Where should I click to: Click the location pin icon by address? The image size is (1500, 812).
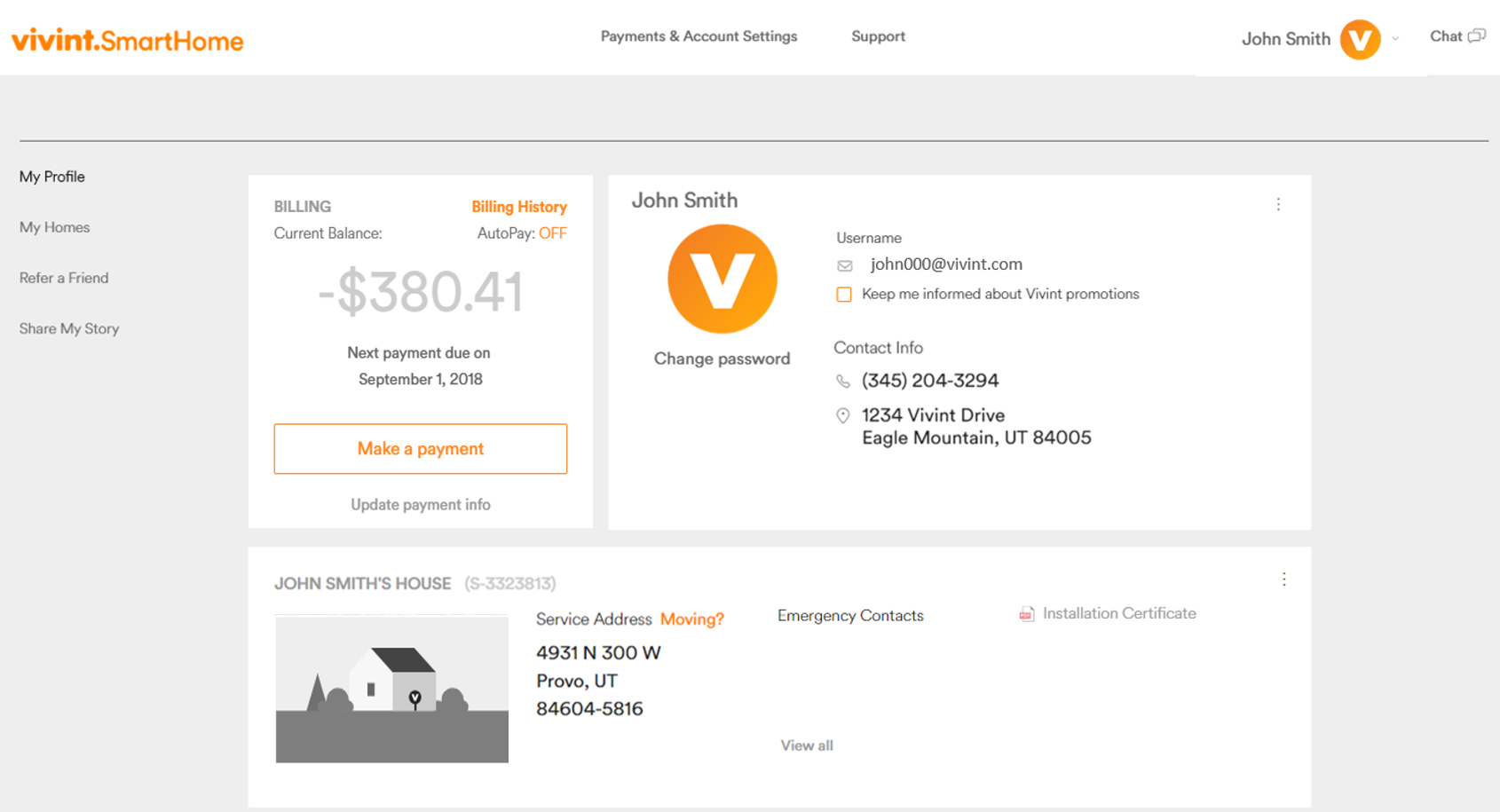coord(843,415)
